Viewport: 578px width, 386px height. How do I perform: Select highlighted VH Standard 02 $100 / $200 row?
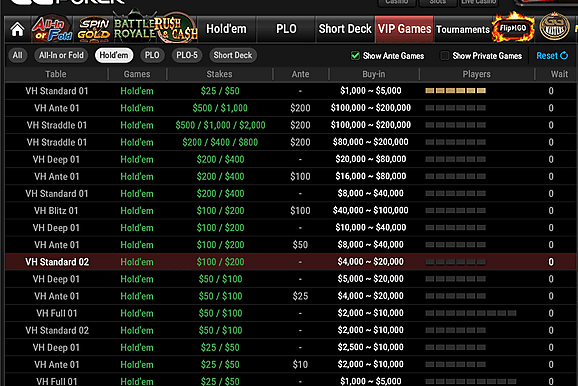pos(290,262)
